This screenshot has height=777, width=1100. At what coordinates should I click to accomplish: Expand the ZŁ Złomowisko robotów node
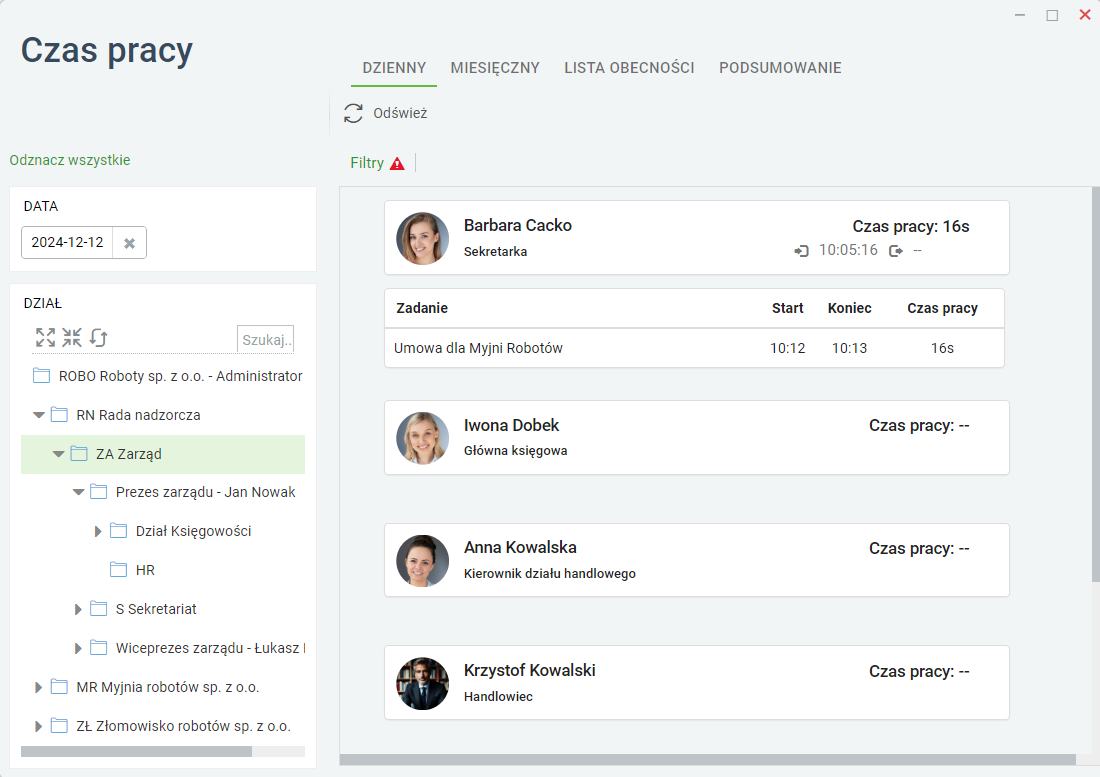(39, 727)
